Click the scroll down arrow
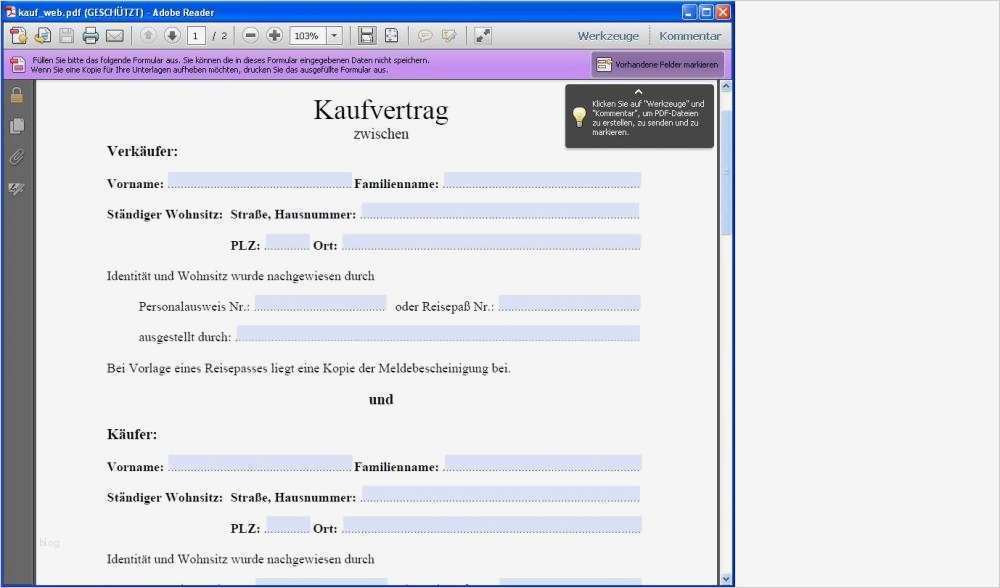This screenshot has height=588, width=1000. click(726, 580)
